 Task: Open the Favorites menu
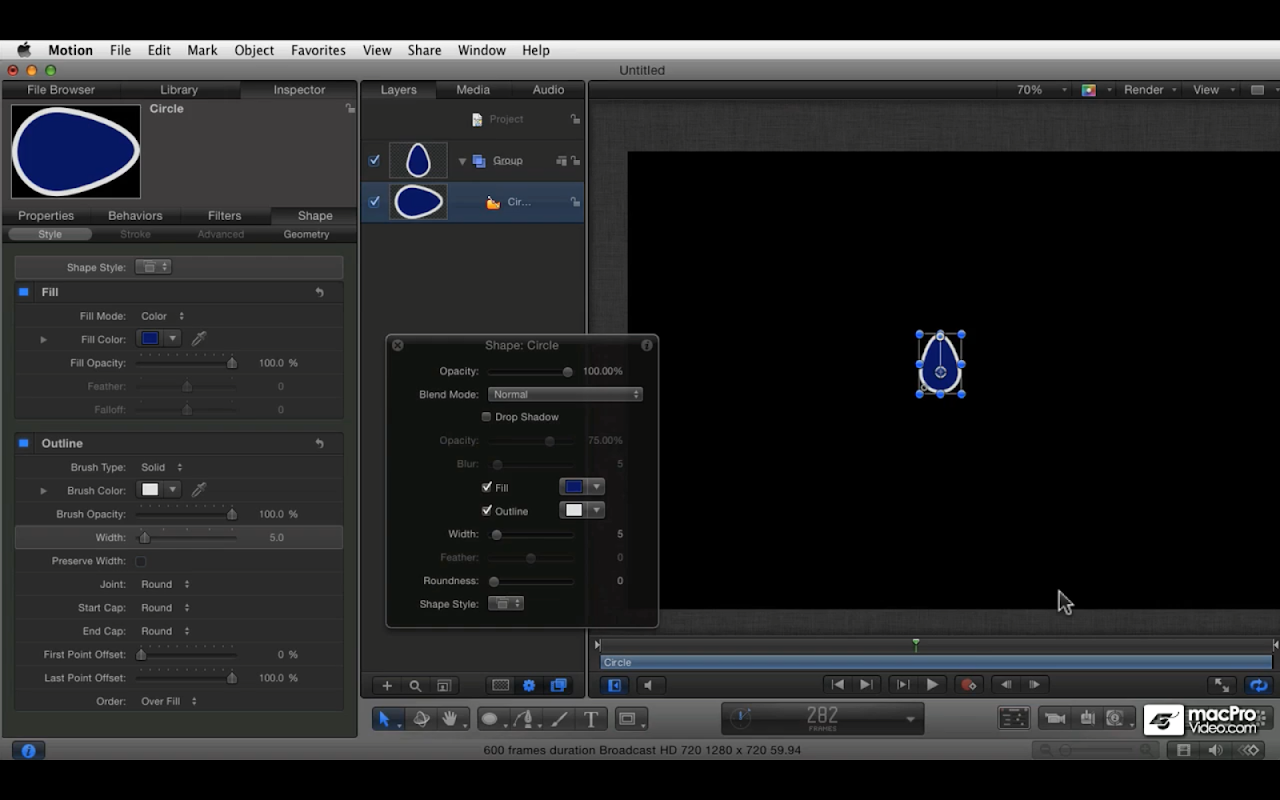pos(318,50)
